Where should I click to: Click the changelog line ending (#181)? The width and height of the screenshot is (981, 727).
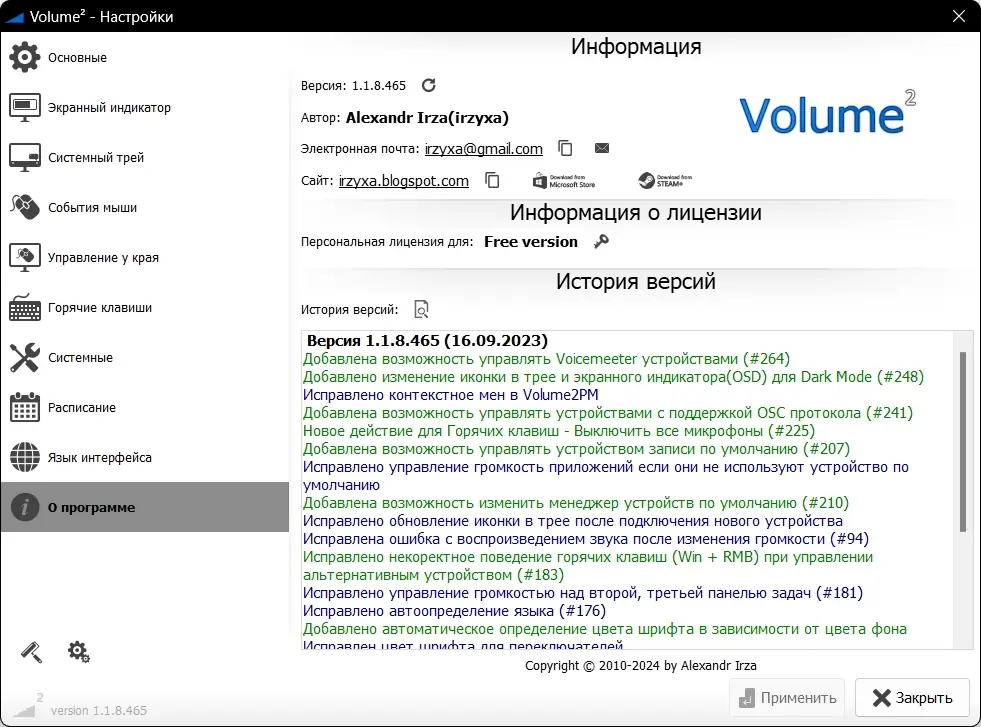coord(582,592)
